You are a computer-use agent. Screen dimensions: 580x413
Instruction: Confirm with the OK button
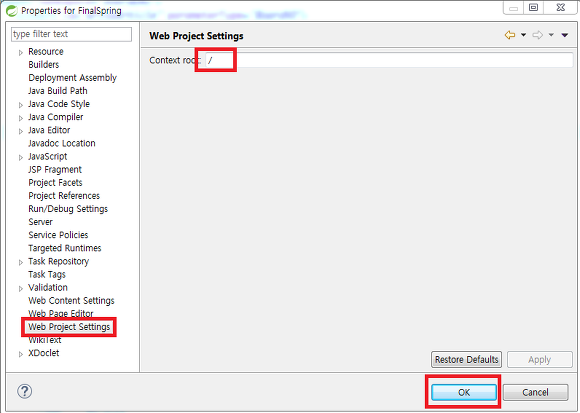coord(464,392)
